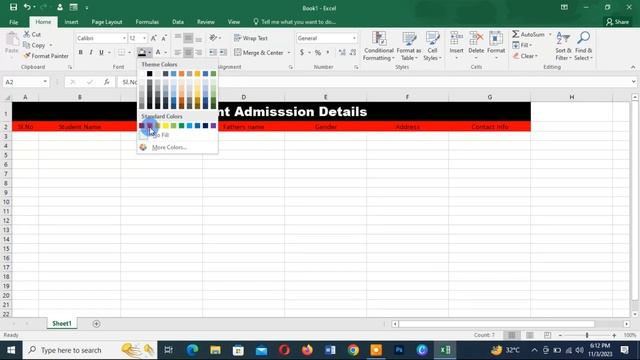This screenshot has height=360, width=640.
Task: Click the Save icon in the quick access toolbar
Action: (13, 7)
